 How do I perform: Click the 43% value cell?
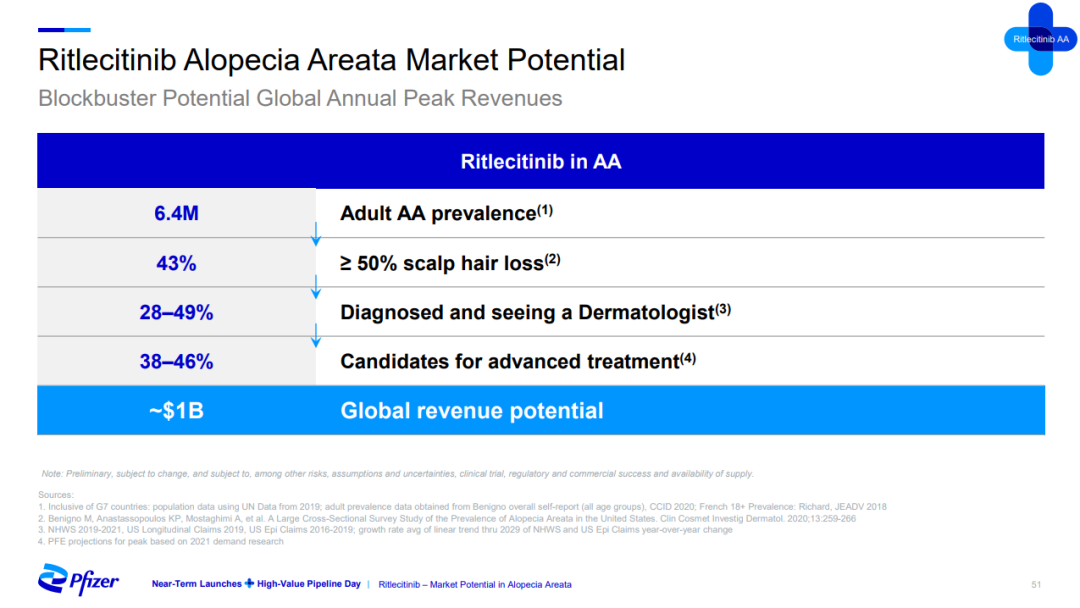coord(176,263)
